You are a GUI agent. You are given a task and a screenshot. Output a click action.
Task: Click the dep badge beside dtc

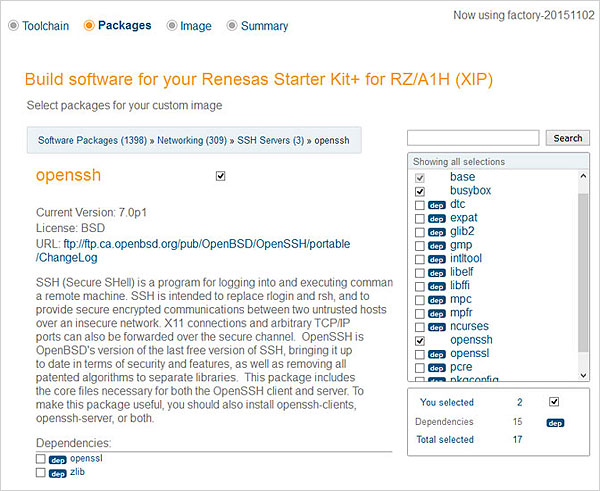tap(437, 206)
